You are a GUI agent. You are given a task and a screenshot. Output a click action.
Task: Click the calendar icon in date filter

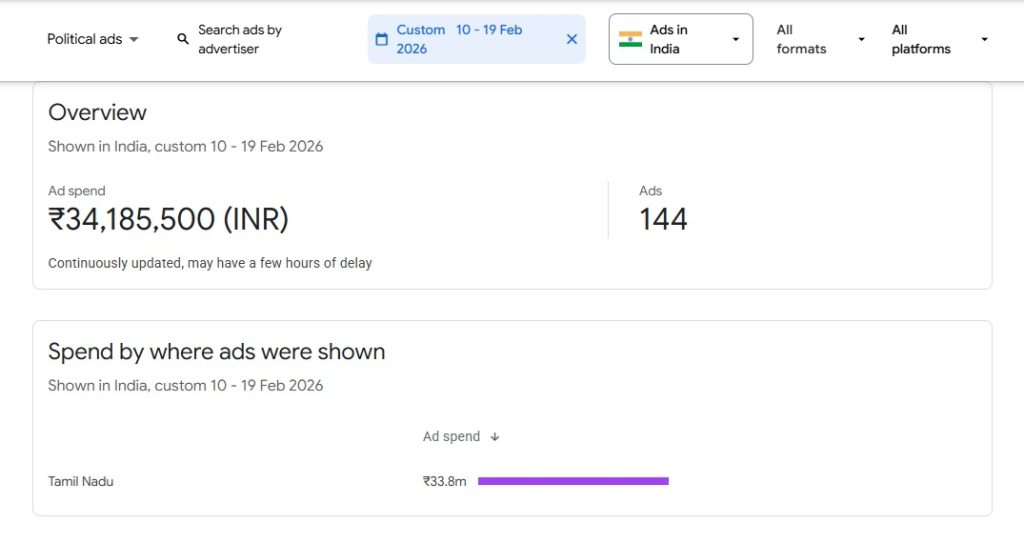point(381,39)
